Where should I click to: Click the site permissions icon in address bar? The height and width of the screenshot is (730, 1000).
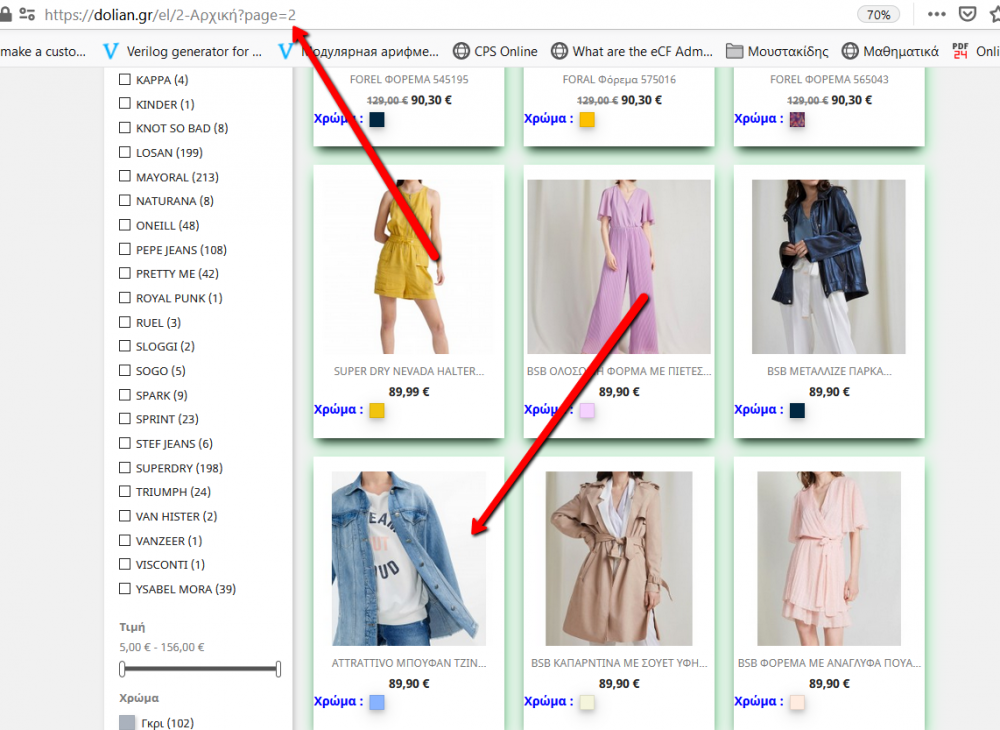(27, 14)
